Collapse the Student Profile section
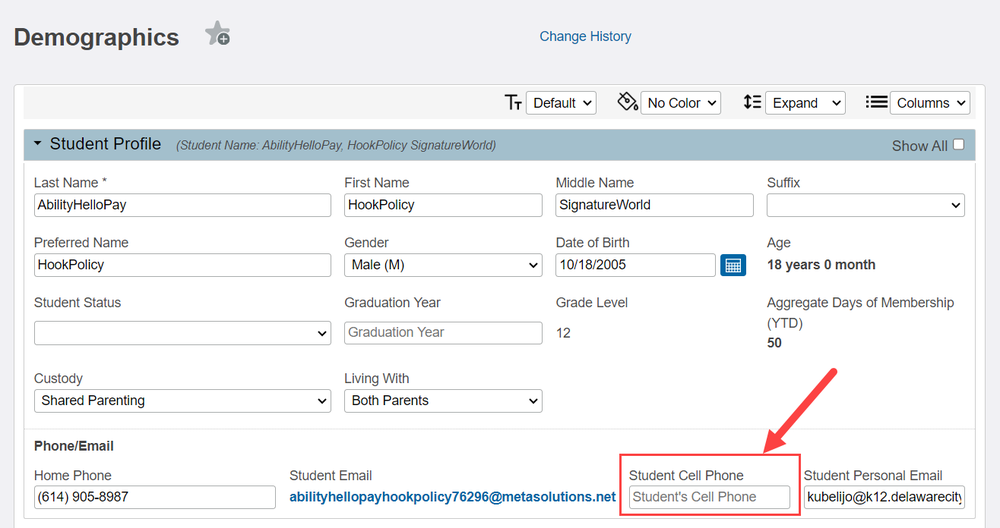This screenshot has height=528, width=1000. click(x=38, y=143)
